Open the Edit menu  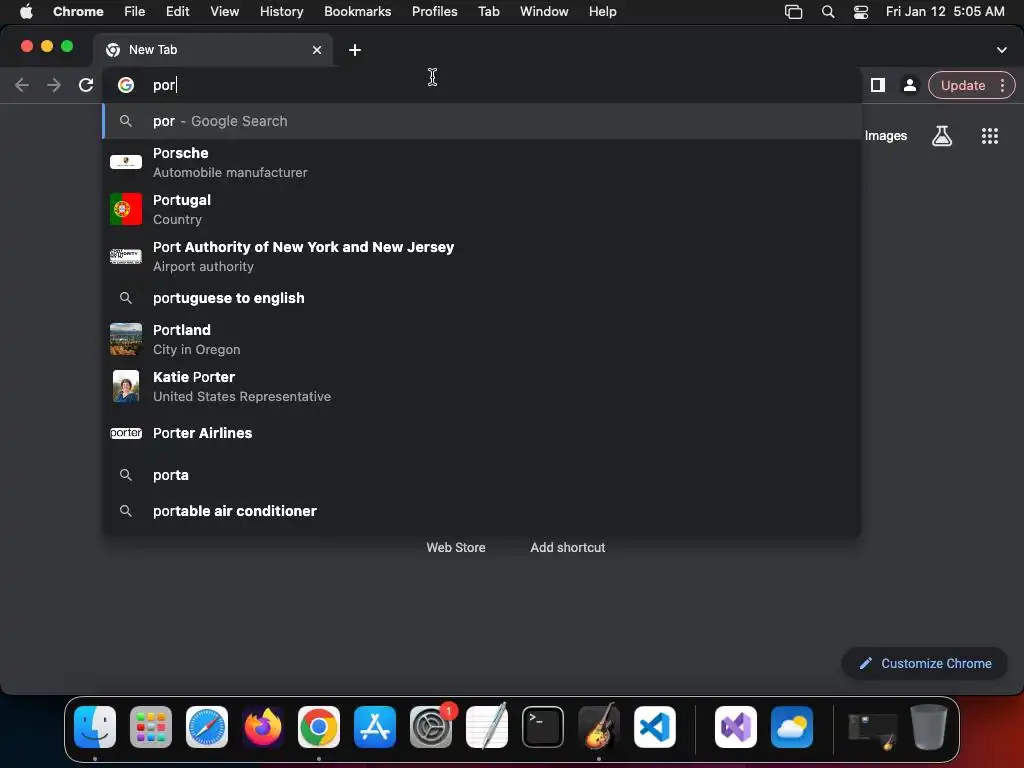[177, 12]
